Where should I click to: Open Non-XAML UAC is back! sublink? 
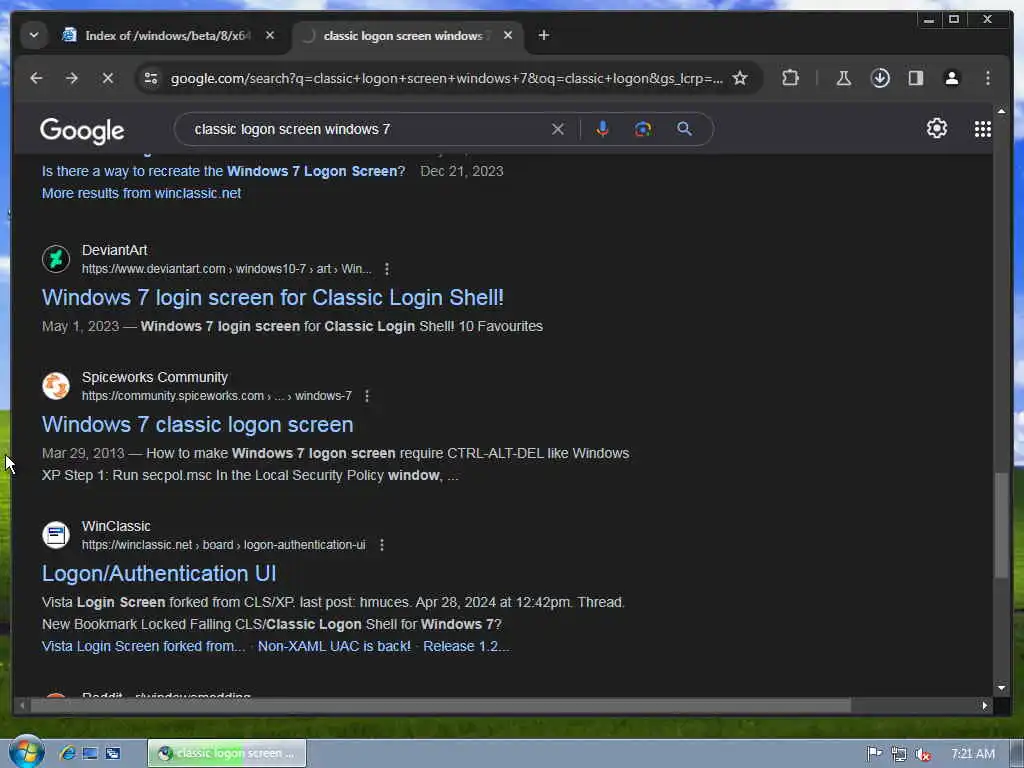coord(334,647)
